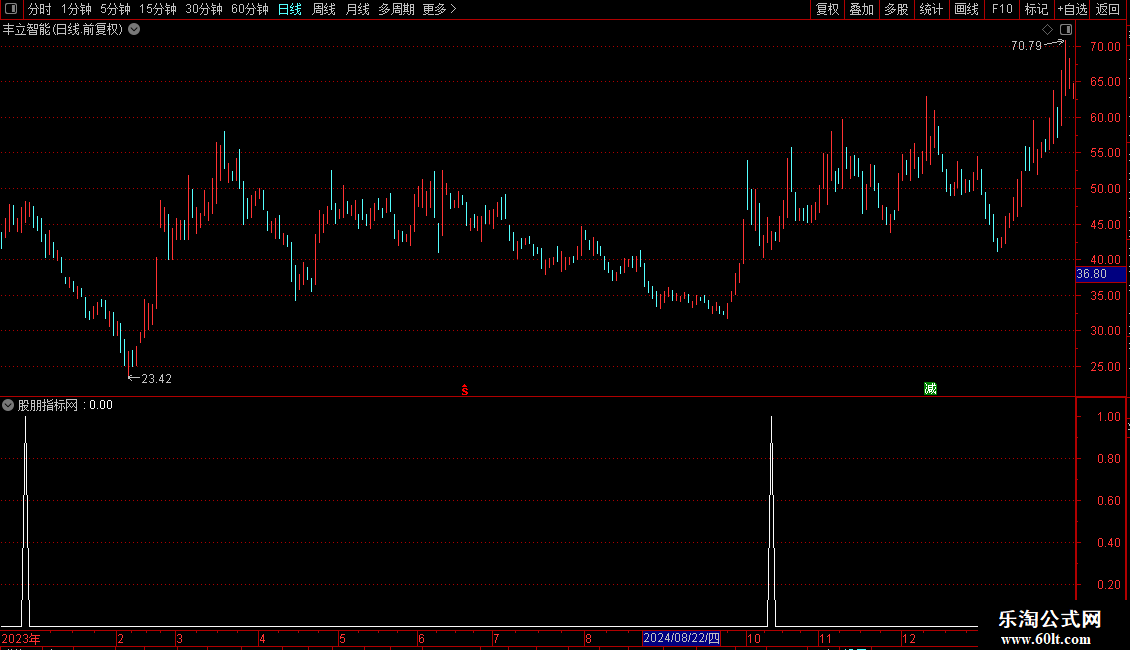
Task: Click the panel layout icon at top-left
Action: click(x=11, y=9)
